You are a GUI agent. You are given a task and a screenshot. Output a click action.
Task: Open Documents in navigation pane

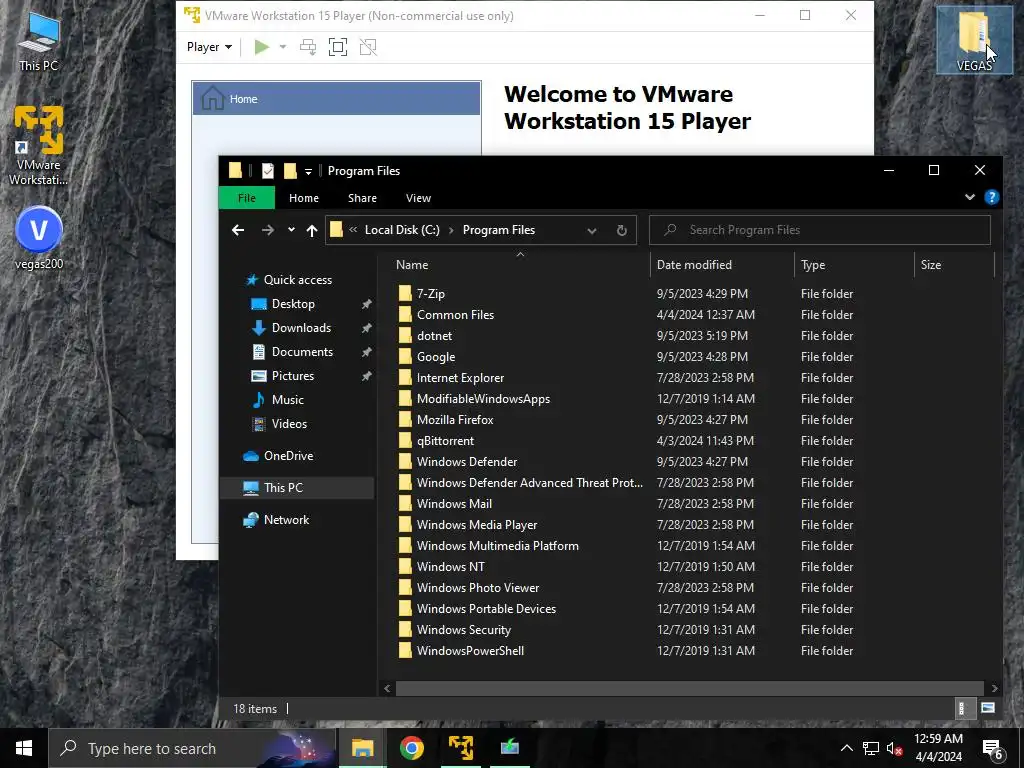[302, 351]
